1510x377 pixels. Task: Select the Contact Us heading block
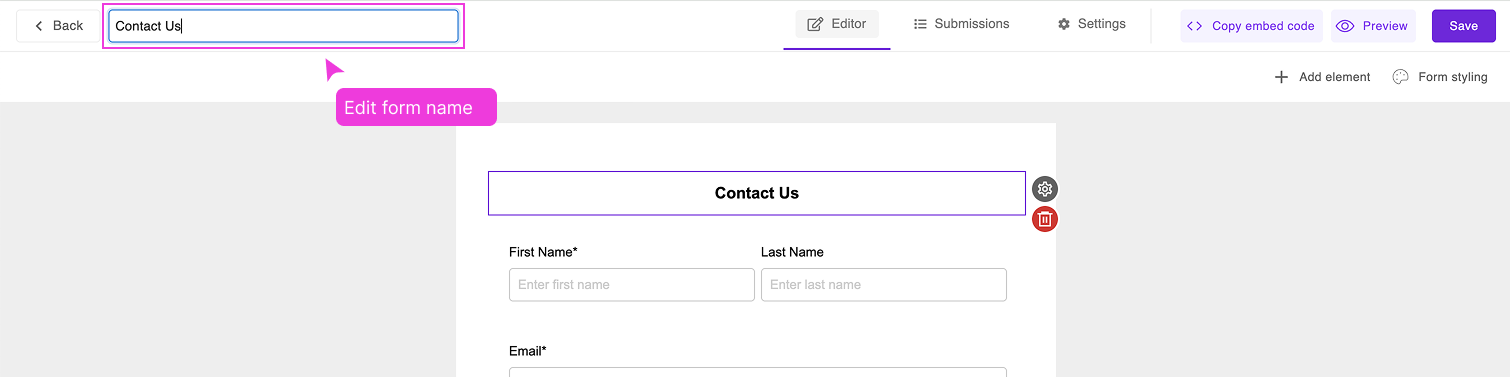[x=757, y=193]
